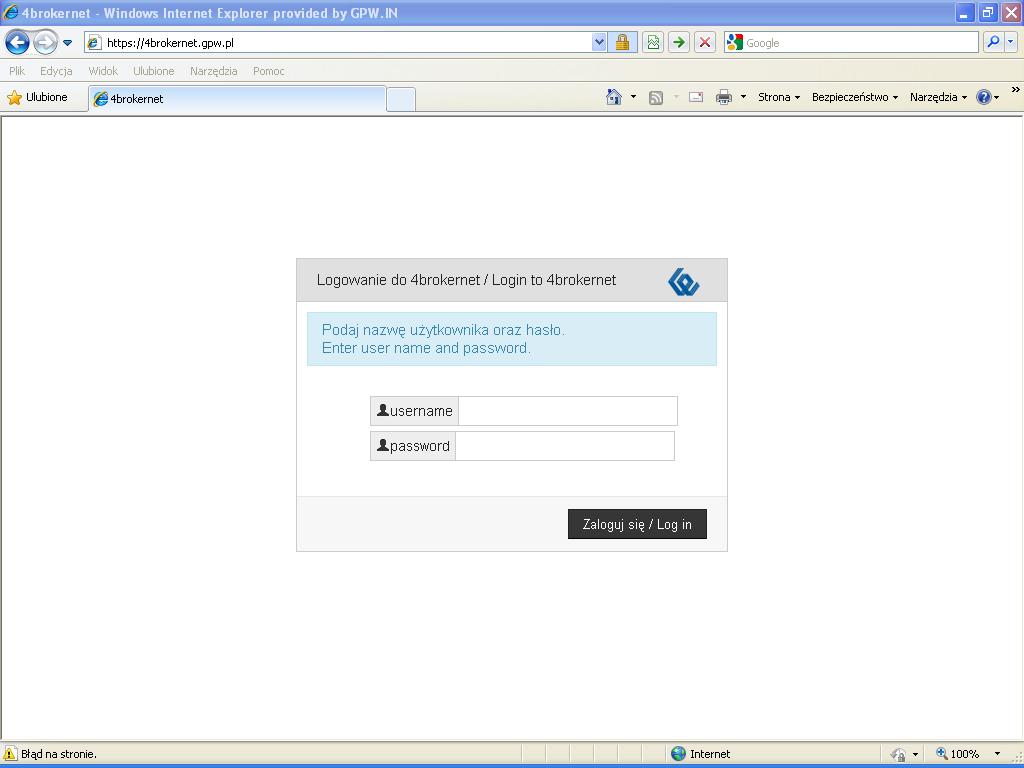
Task: Click the user icon beside username
Action: (x=383, y=410)
